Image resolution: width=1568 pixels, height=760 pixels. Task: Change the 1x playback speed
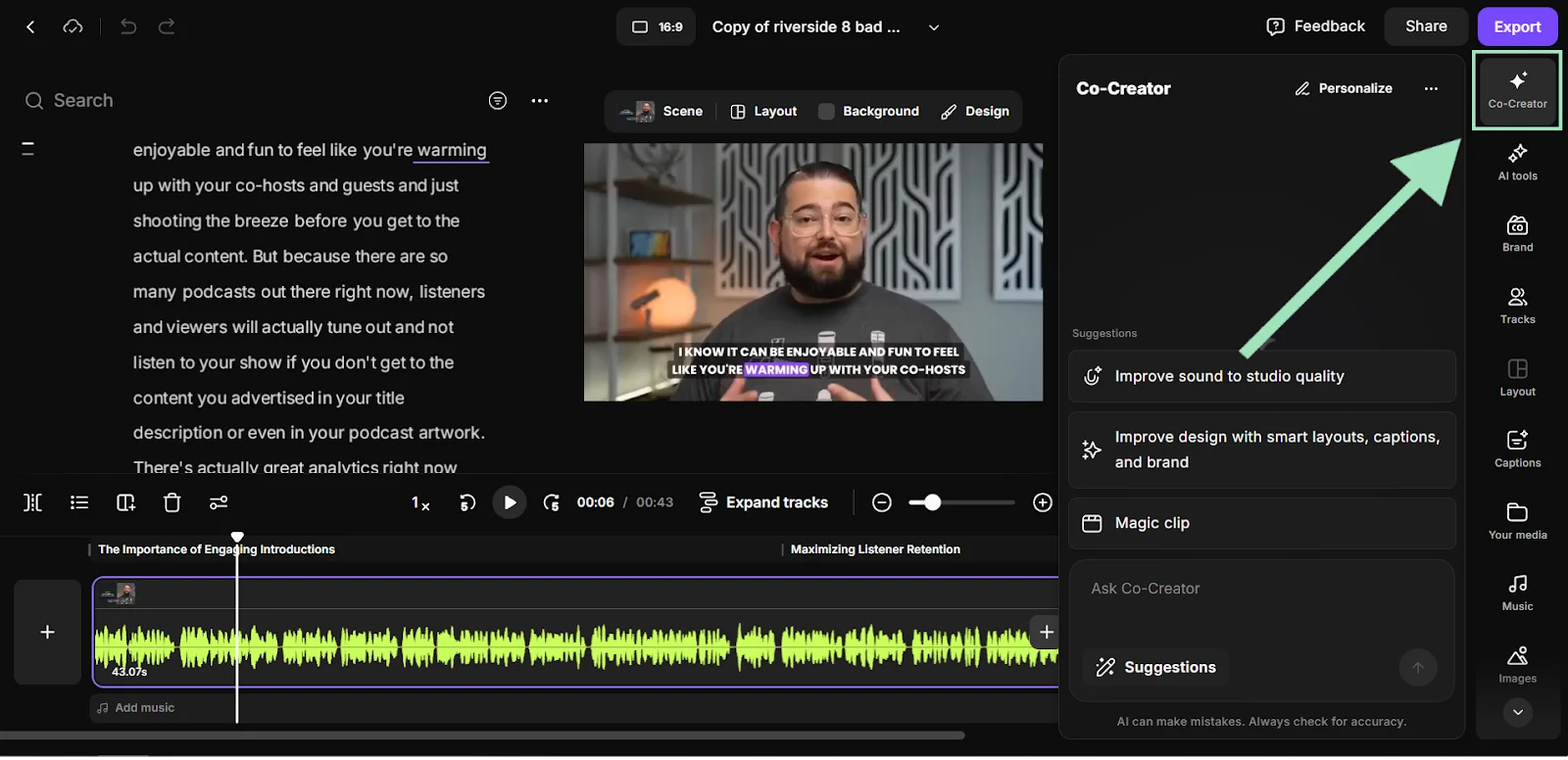(x=420, y=502)
